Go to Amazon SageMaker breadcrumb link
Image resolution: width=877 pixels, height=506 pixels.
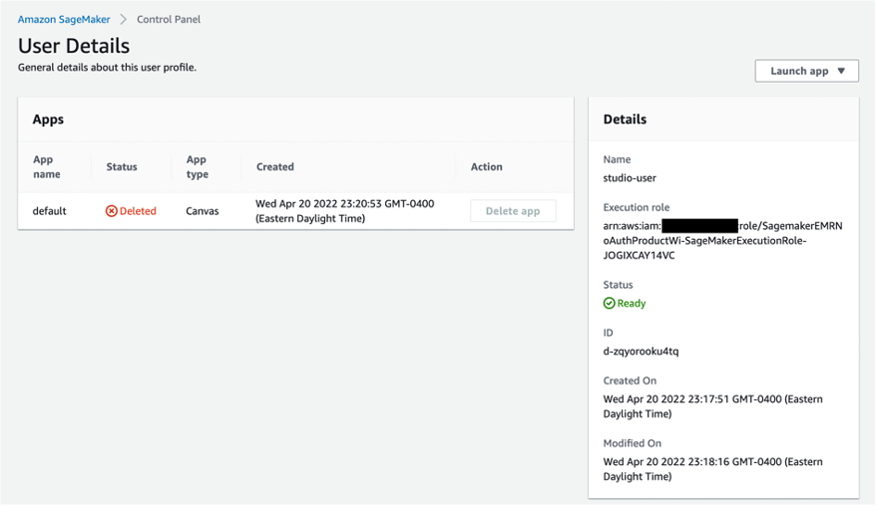64,20
